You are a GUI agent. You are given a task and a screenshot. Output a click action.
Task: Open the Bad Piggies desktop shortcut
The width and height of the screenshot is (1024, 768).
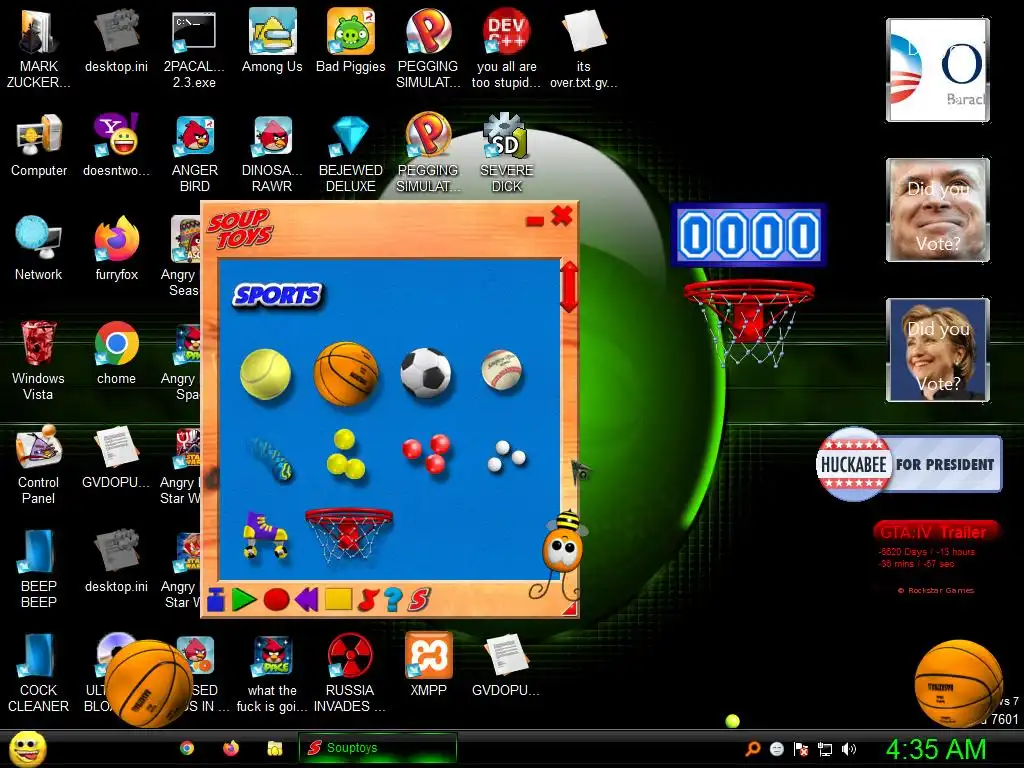coord(351,40)
